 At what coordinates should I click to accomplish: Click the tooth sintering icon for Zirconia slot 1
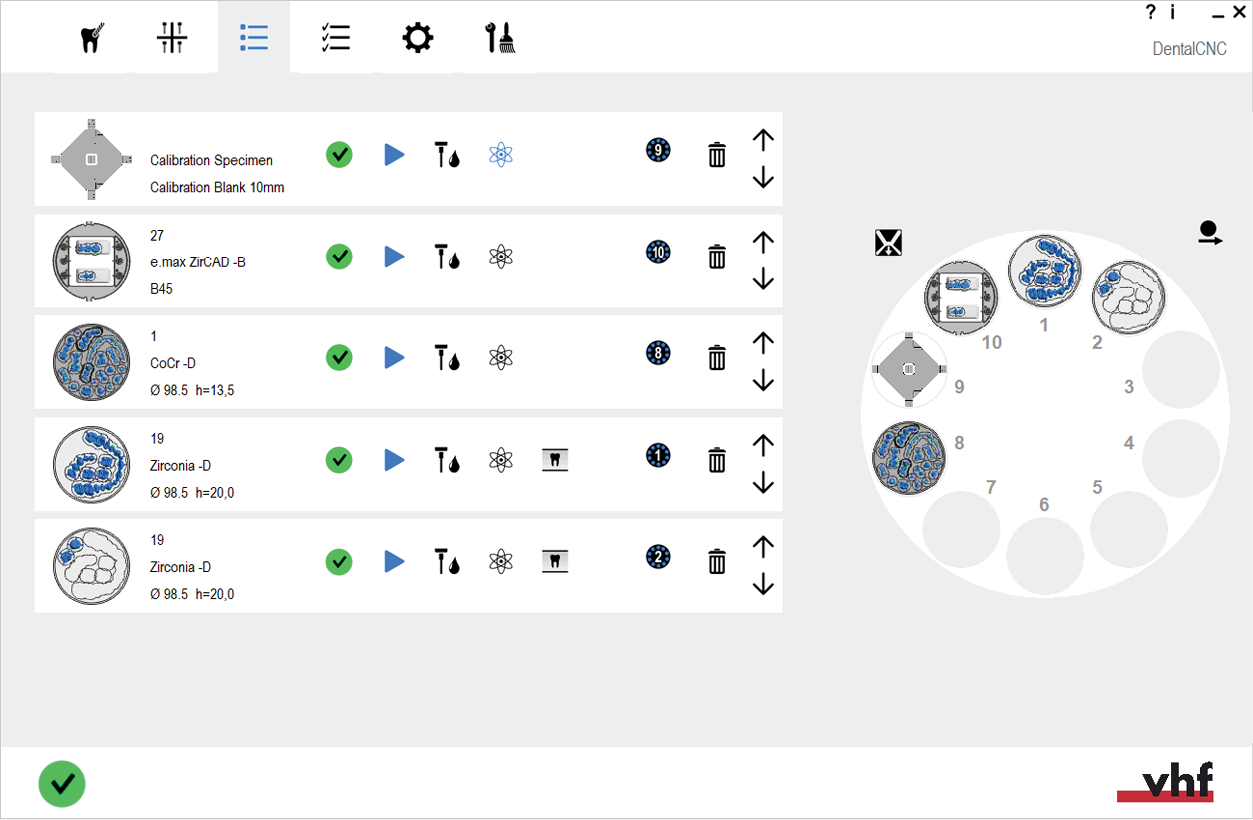tap(554, 459)
